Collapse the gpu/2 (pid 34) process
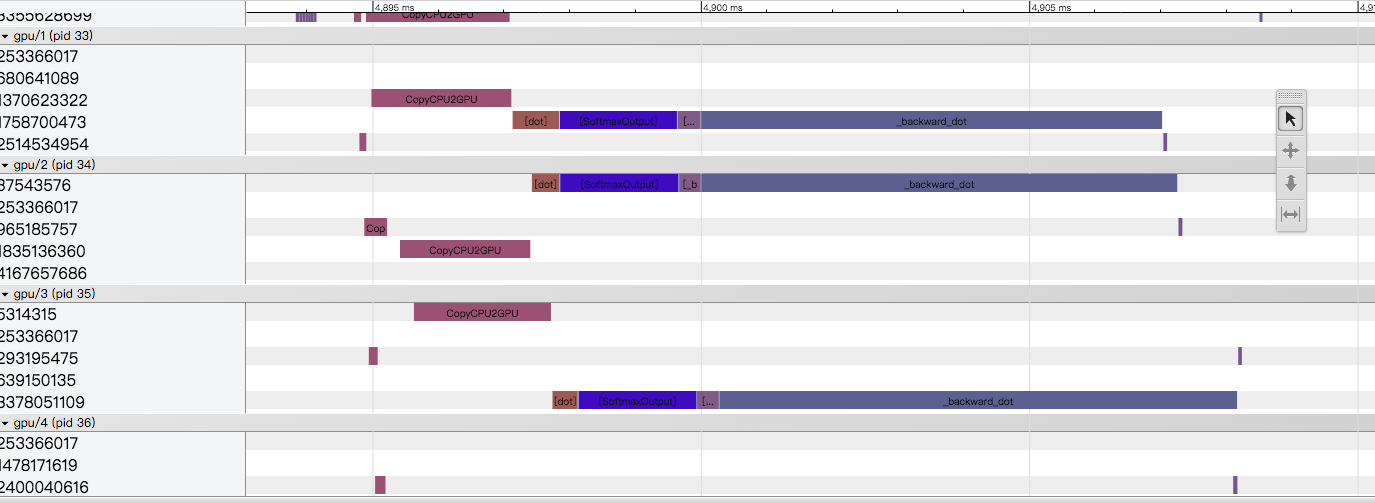Image resolution: width=1375 pixels, height=503 pixels. tap(5, 165)
